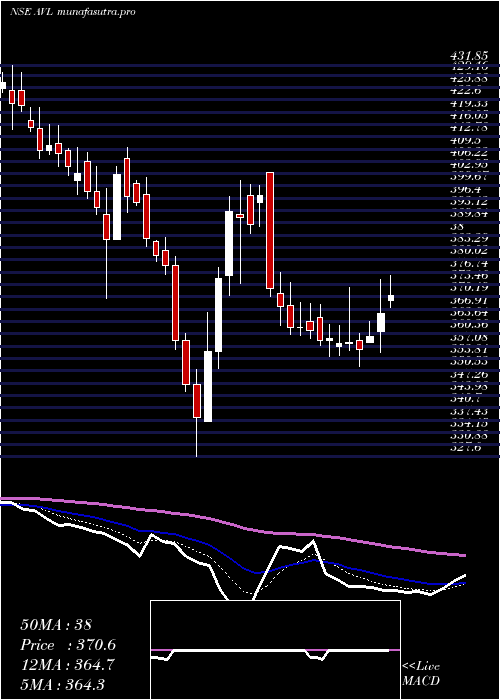Select the 327.6 price axis label
This screenshot has height=700, width=500.
click(466, 448)
